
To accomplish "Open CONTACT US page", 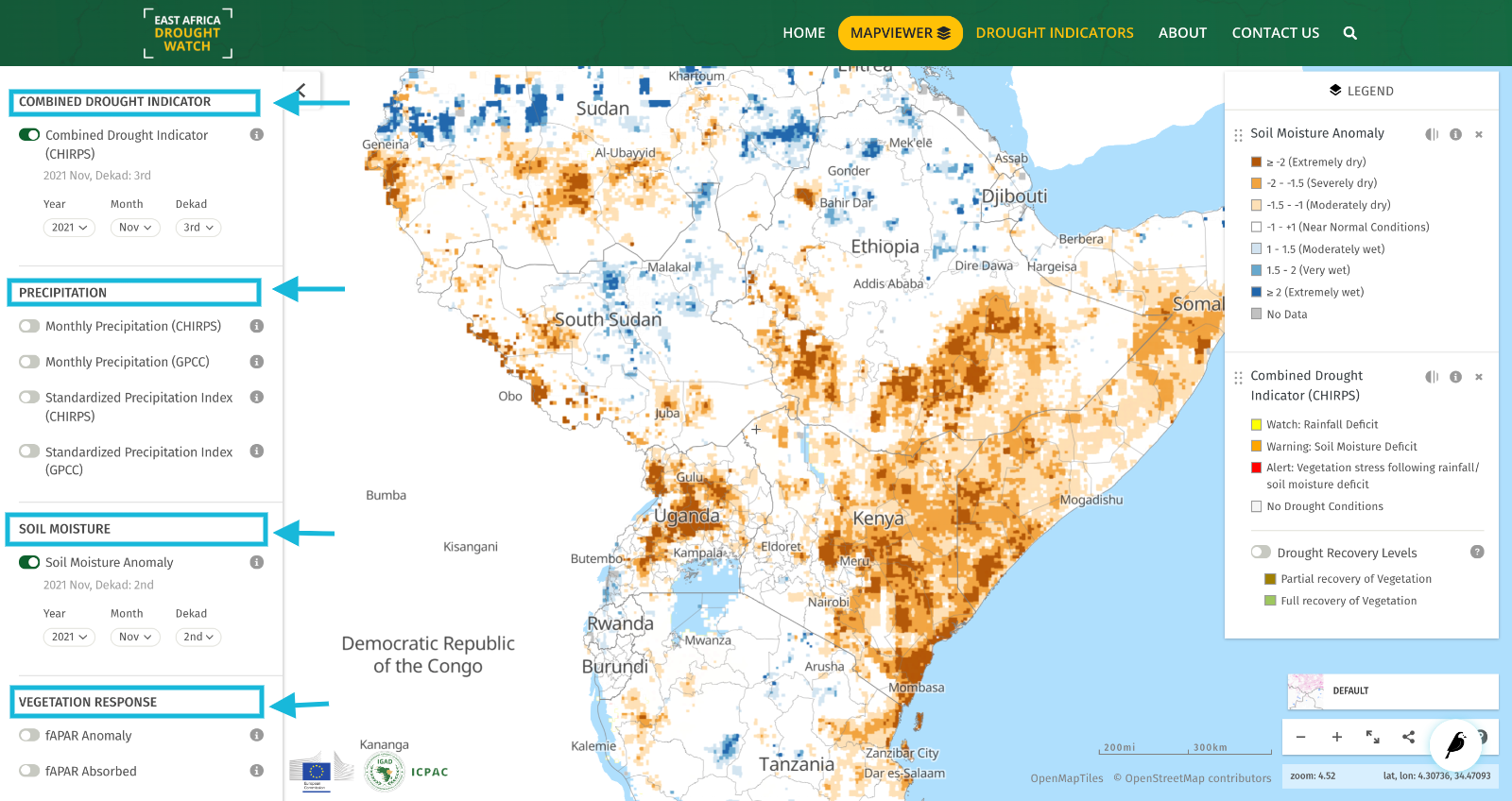I will coord(1276,33).
